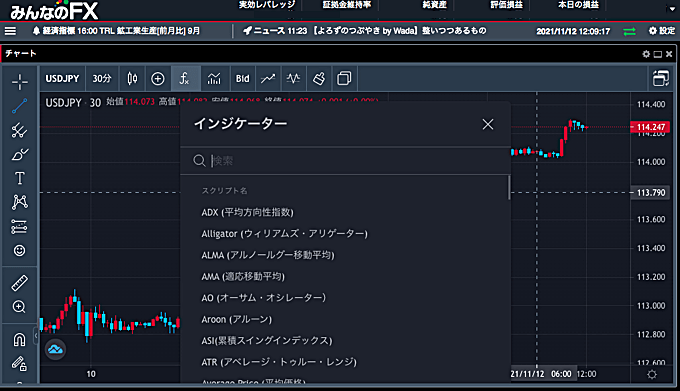Click the chart window pop-out icon
Screen dimensions: 680x391
(x=660, y=78)
